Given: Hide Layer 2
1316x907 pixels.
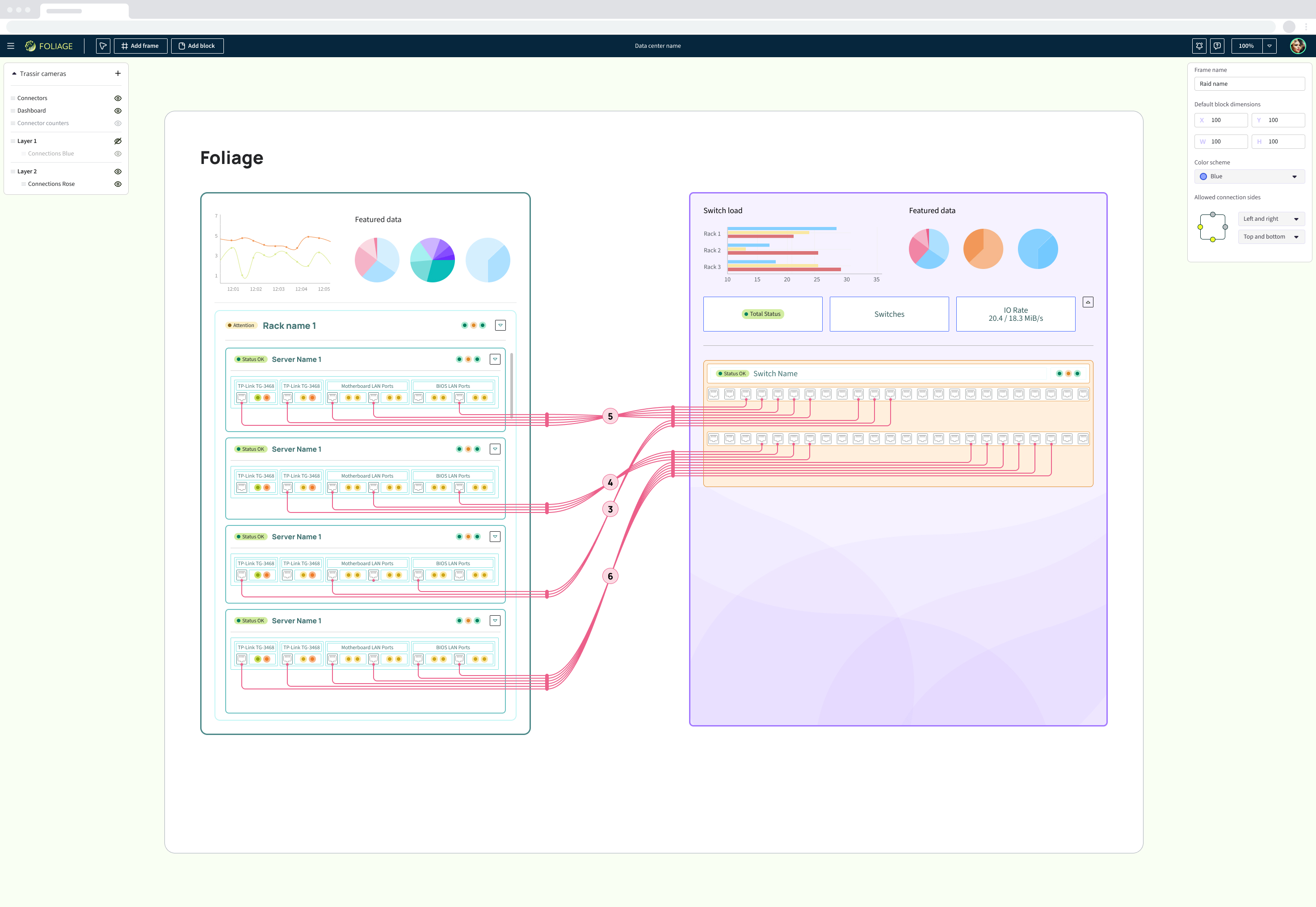Looking at the screenshot, I should (x=118, y=172).
